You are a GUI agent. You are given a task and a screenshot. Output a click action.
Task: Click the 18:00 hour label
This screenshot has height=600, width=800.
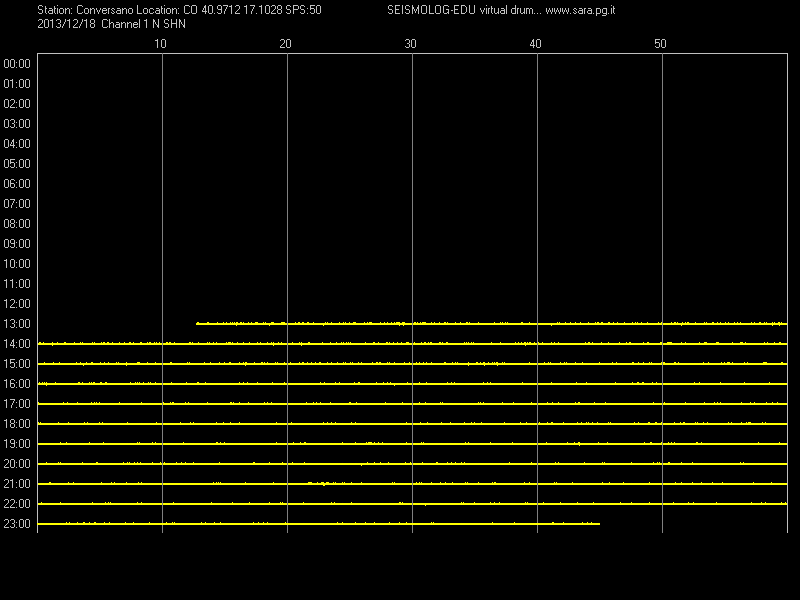(x=17, y=423)
